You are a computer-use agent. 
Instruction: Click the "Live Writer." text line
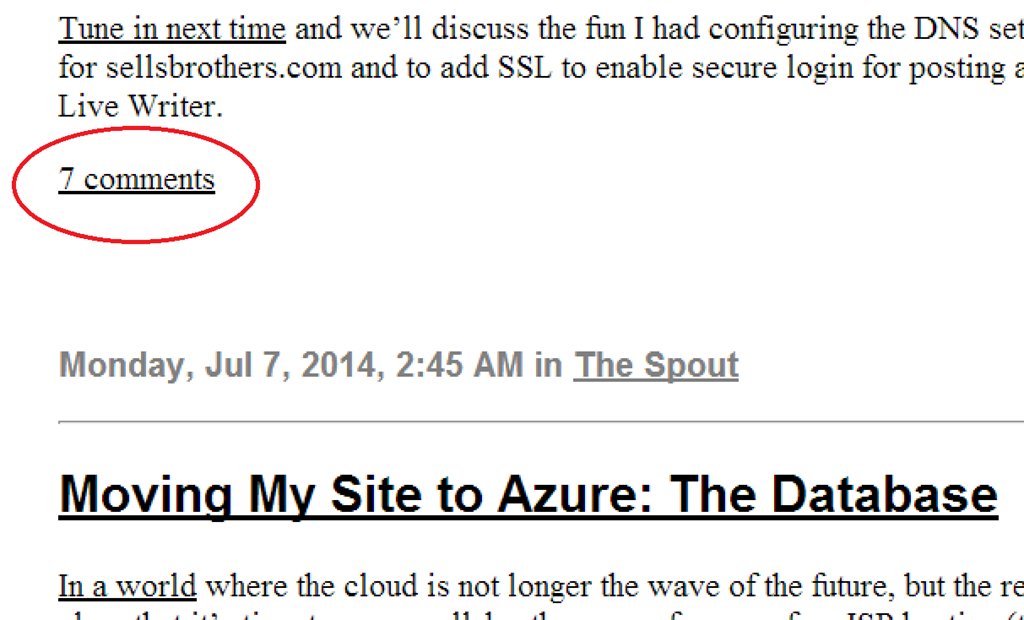point(141,106)
